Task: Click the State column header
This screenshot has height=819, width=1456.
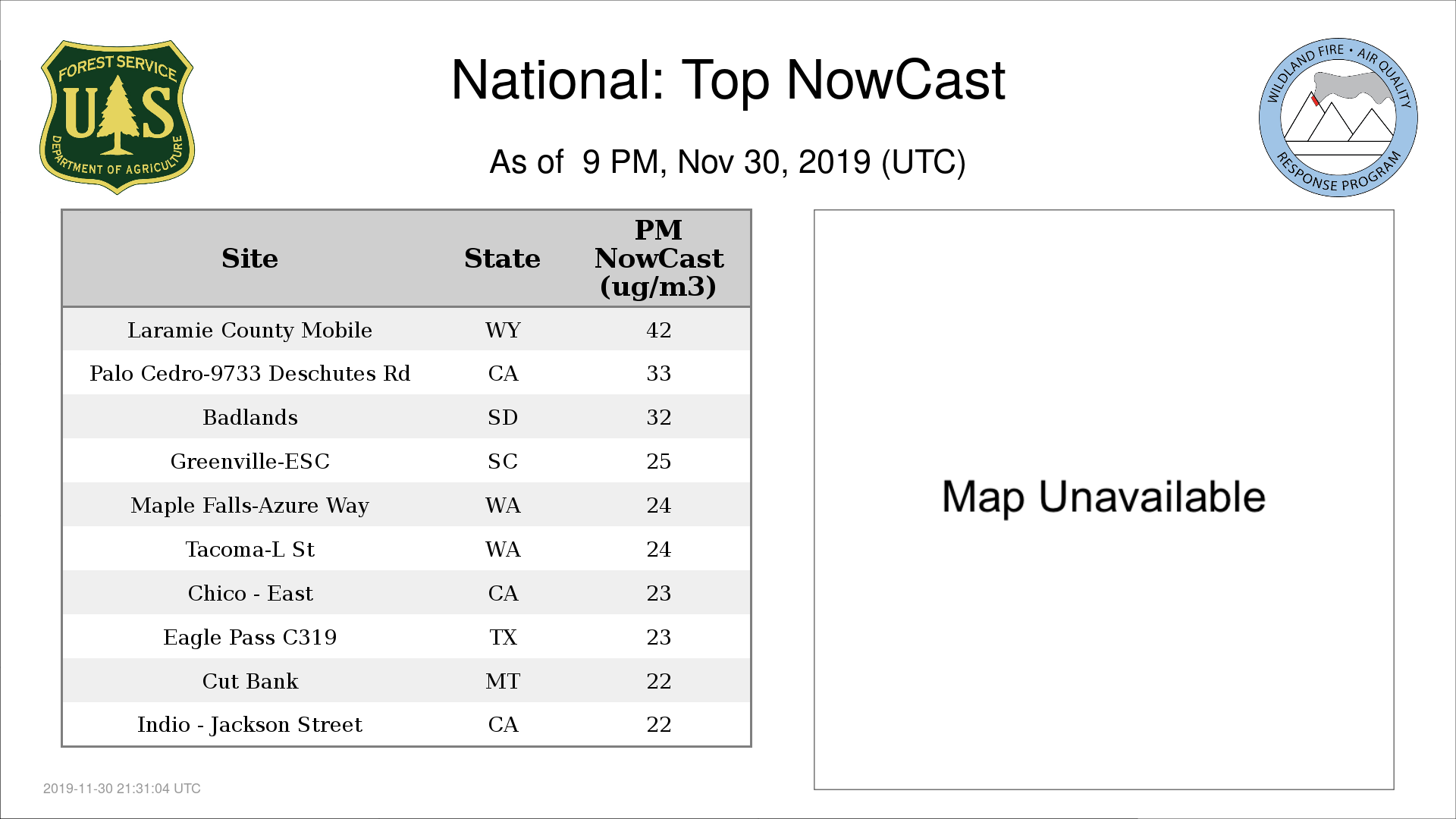Action: (502, 259)
